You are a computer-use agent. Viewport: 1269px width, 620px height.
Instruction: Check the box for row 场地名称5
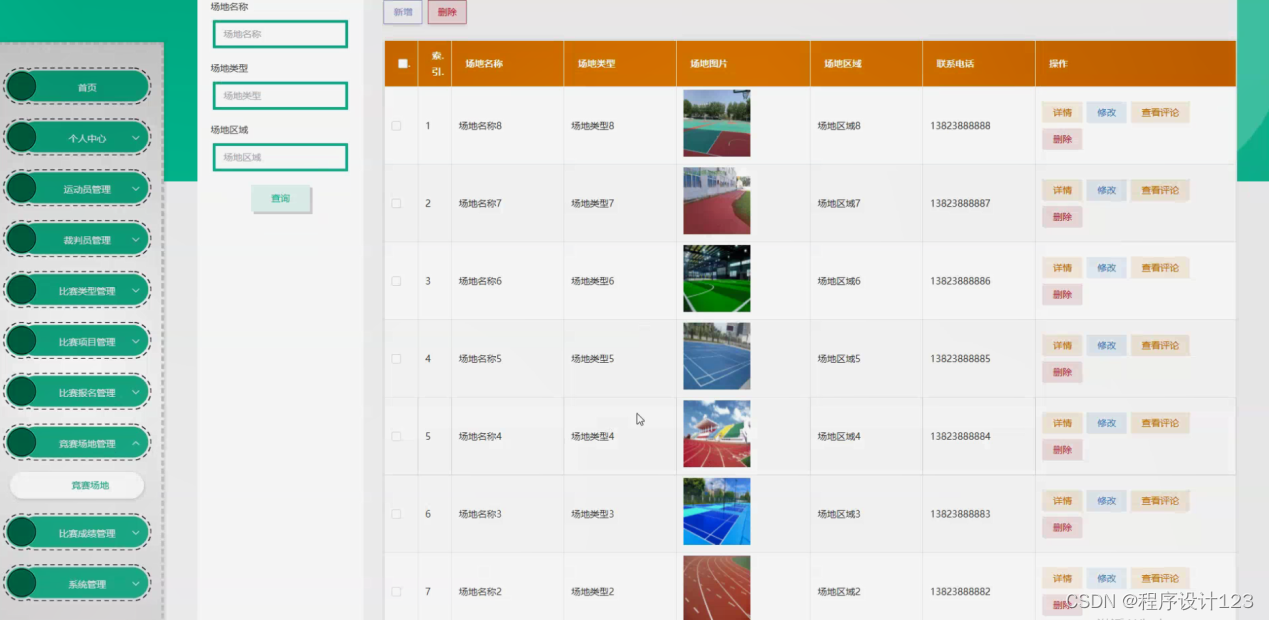pyautogui.click(x=396, y=358)
